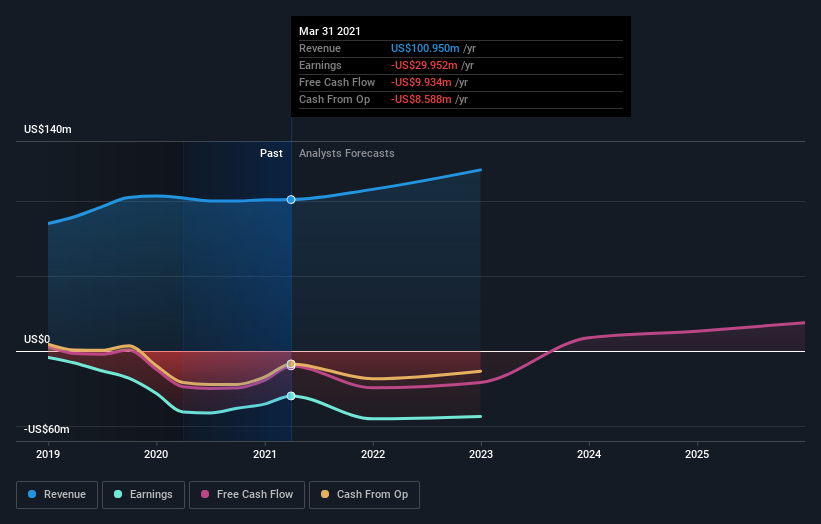Image resolution: width=821 pixels, height=524 pixels.
Task: Click the teal Earnings data point marker
Action: pyautogui.click(x=291, y=396)
